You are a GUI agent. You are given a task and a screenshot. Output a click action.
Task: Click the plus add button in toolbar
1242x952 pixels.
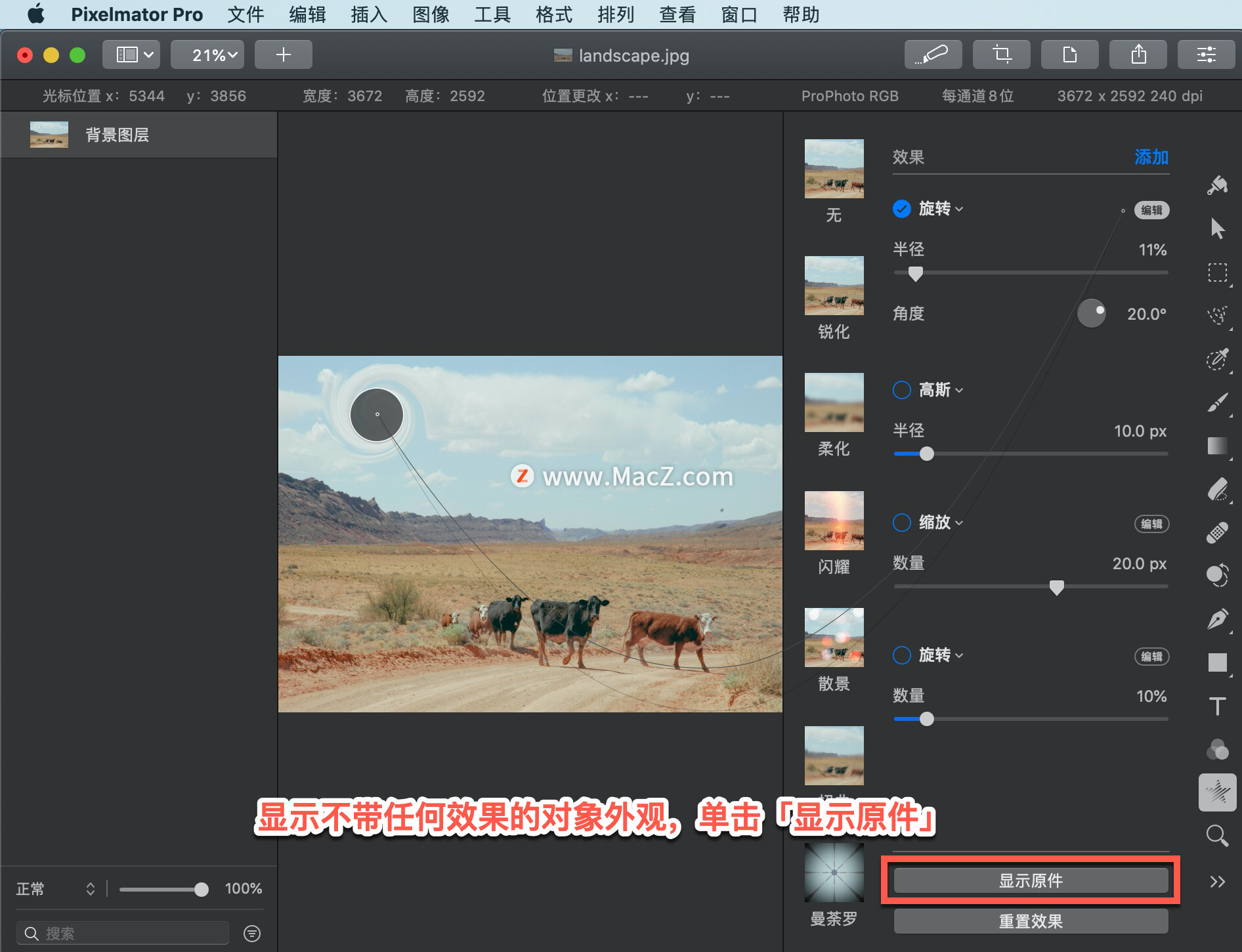[283, 54]
